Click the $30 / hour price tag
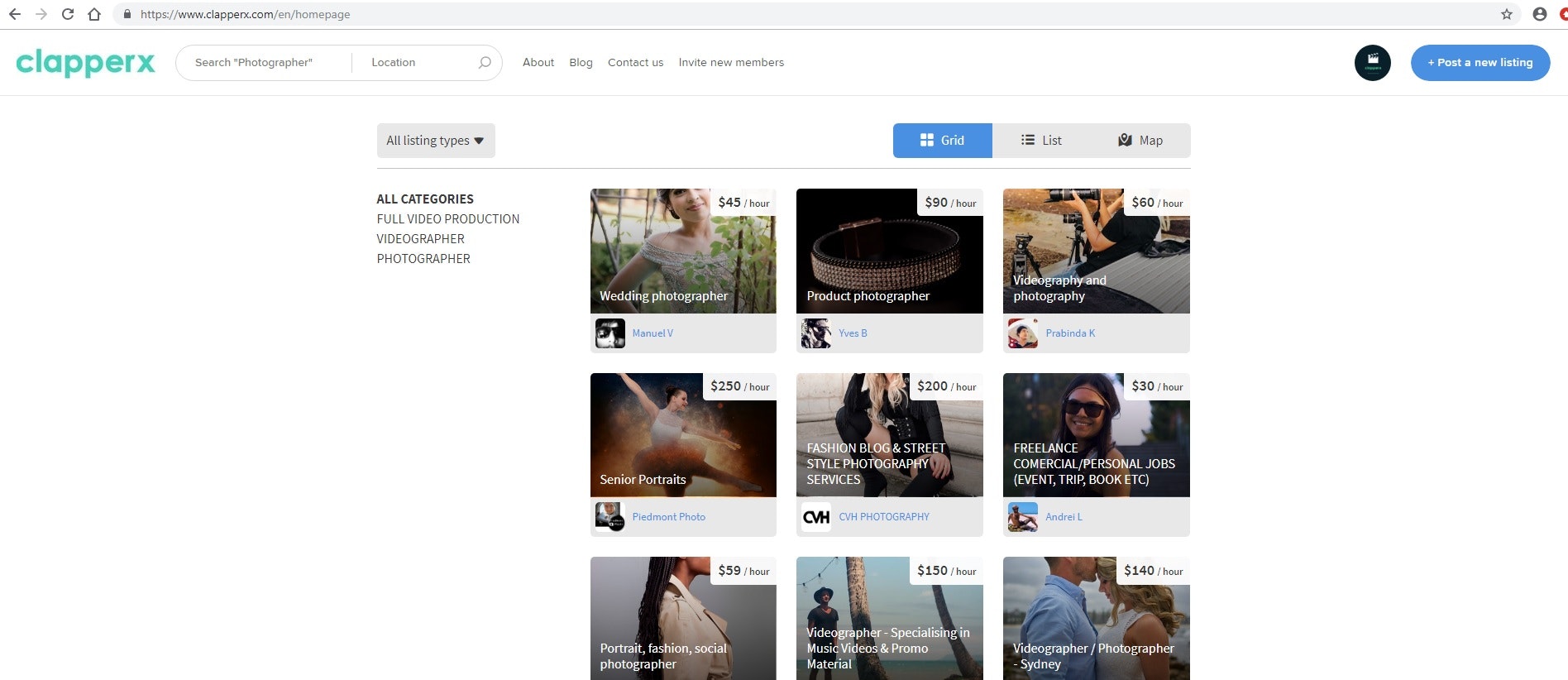 1157,386
